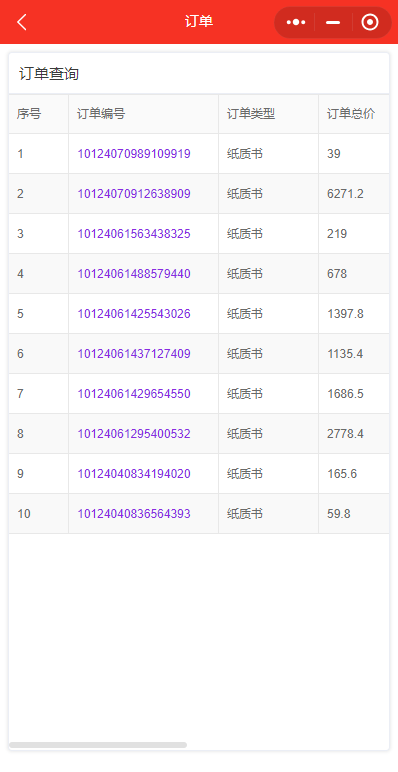Viewport: 398px width, 772px height.
Task: Open the three-dots more menu
Action: tap(296, 22)
